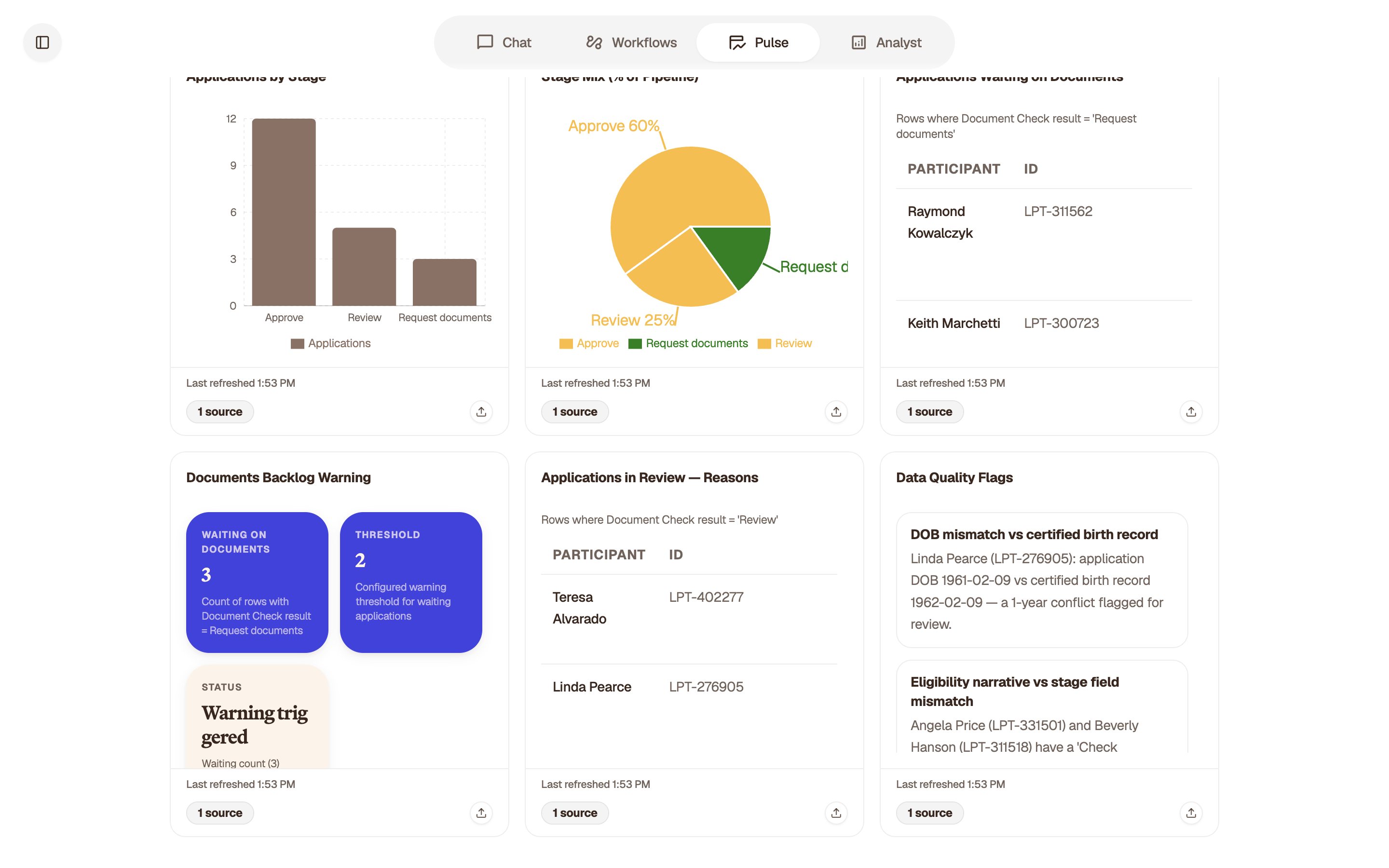This screenshot has width=1389, height=868.
Task: View 1 source for Data Quality Flags
Action: [930, 813]
